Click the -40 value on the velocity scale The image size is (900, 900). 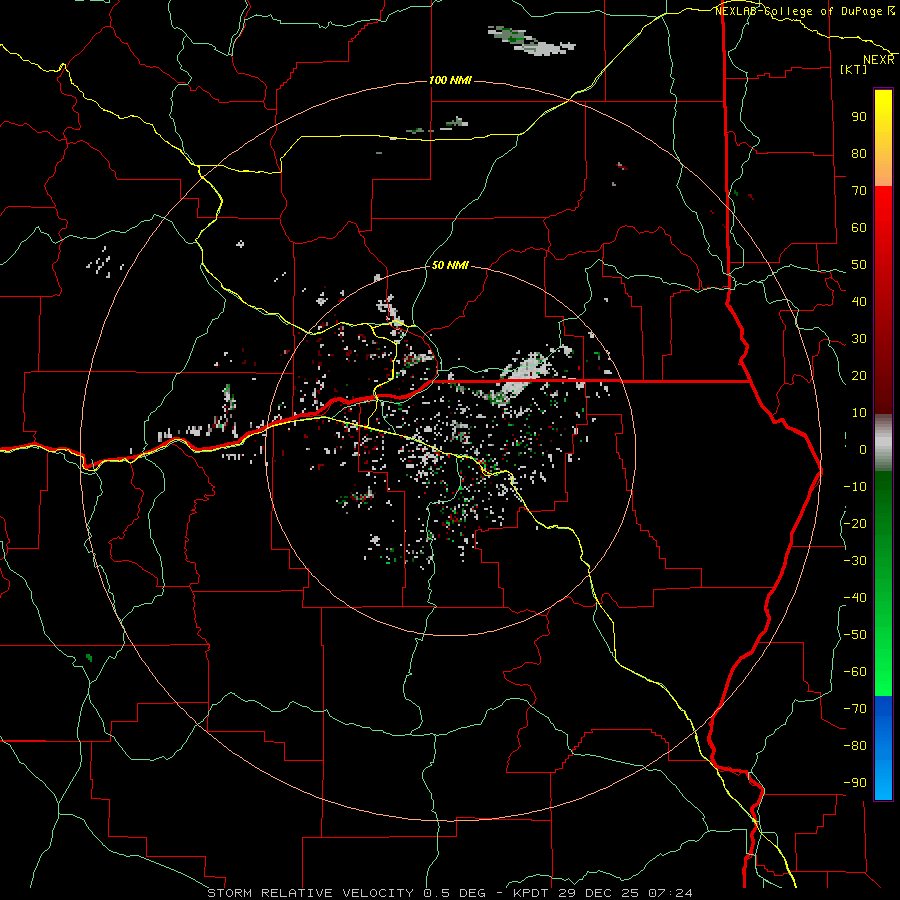855,598
